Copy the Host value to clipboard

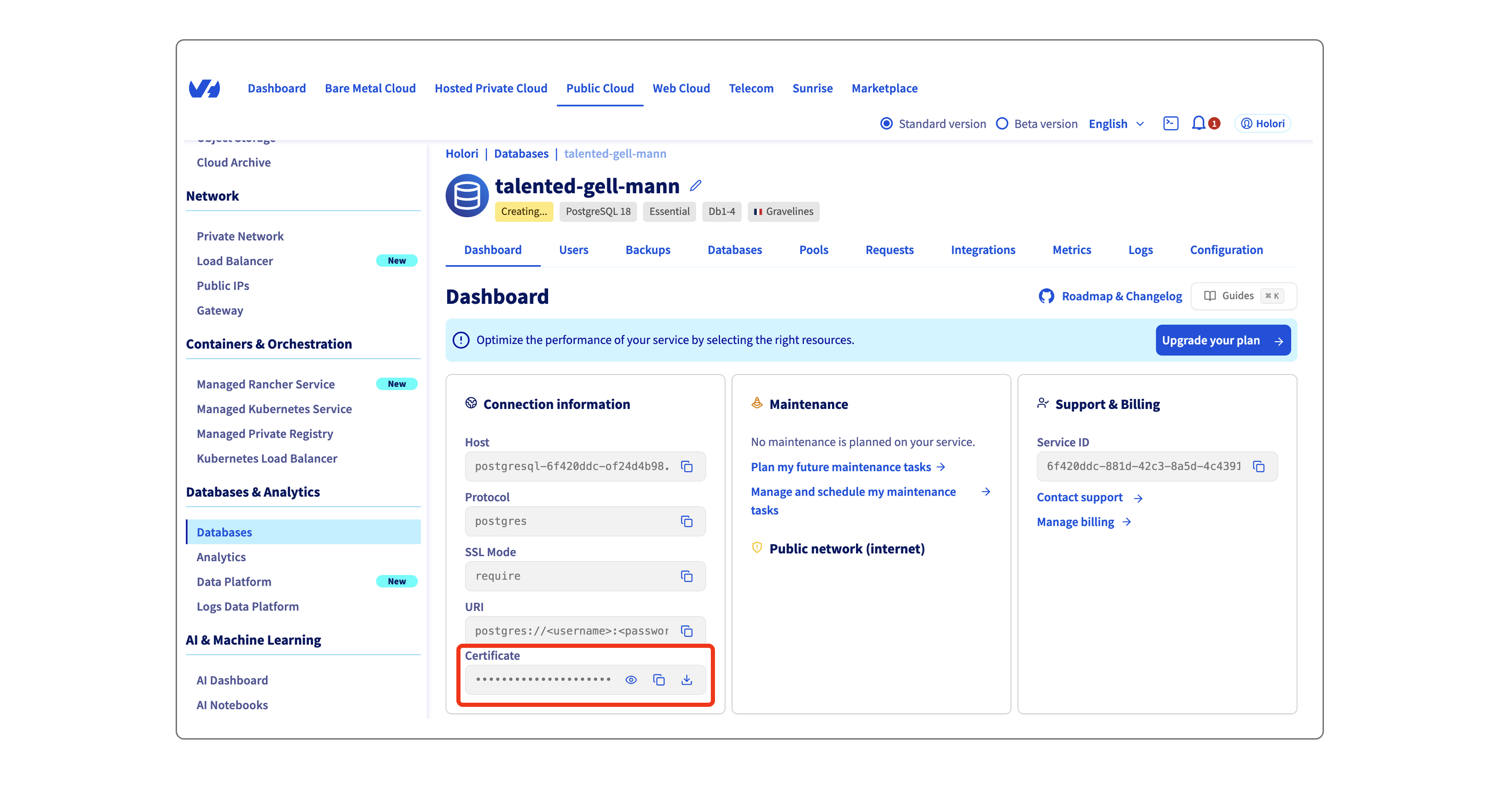(x=686, y=466)
